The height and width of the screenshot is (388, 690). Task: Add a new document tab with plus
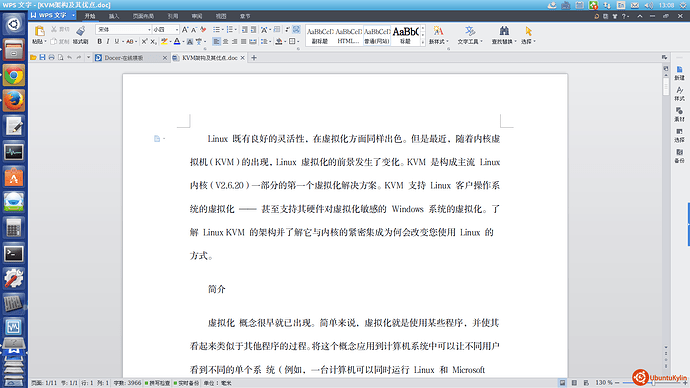[x=254, y=58]
